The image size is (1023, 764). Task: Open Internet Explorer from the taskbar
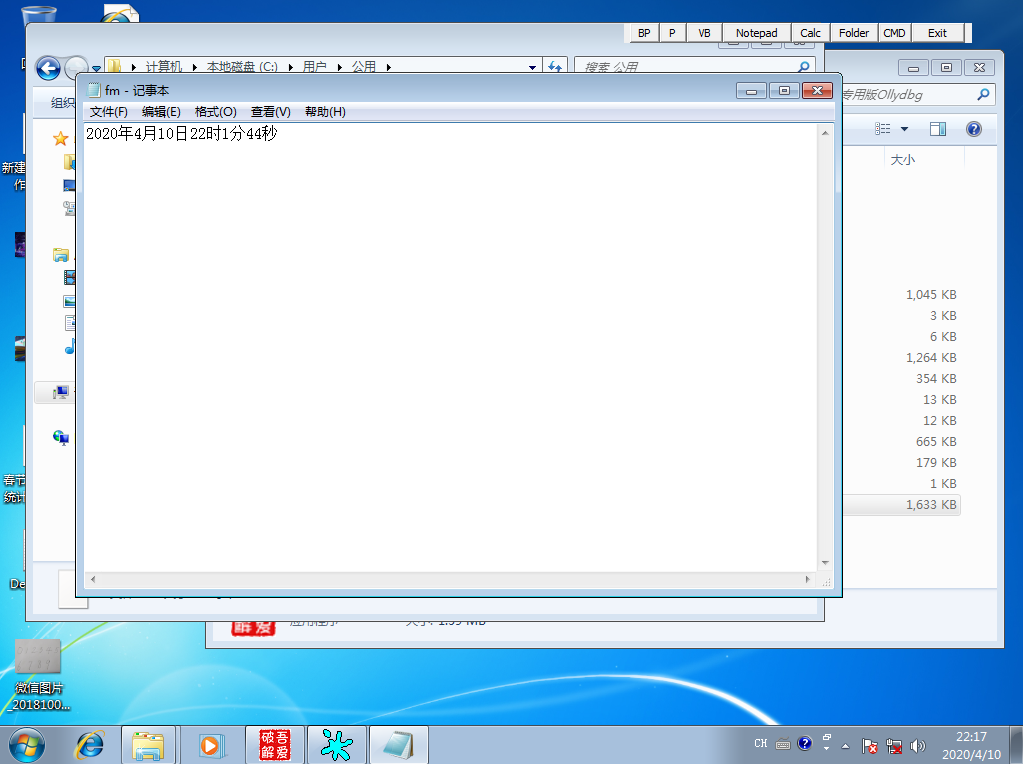pos(89,744)
